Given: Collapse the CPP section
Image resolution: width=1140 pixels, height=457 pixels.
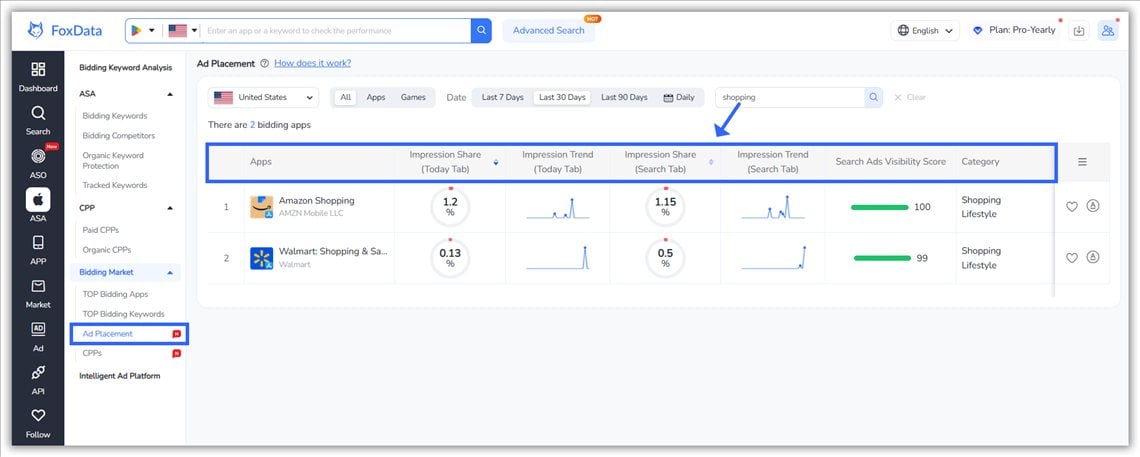Looking at the screenshot, I should pyautogui.click(x=170, y=209).
